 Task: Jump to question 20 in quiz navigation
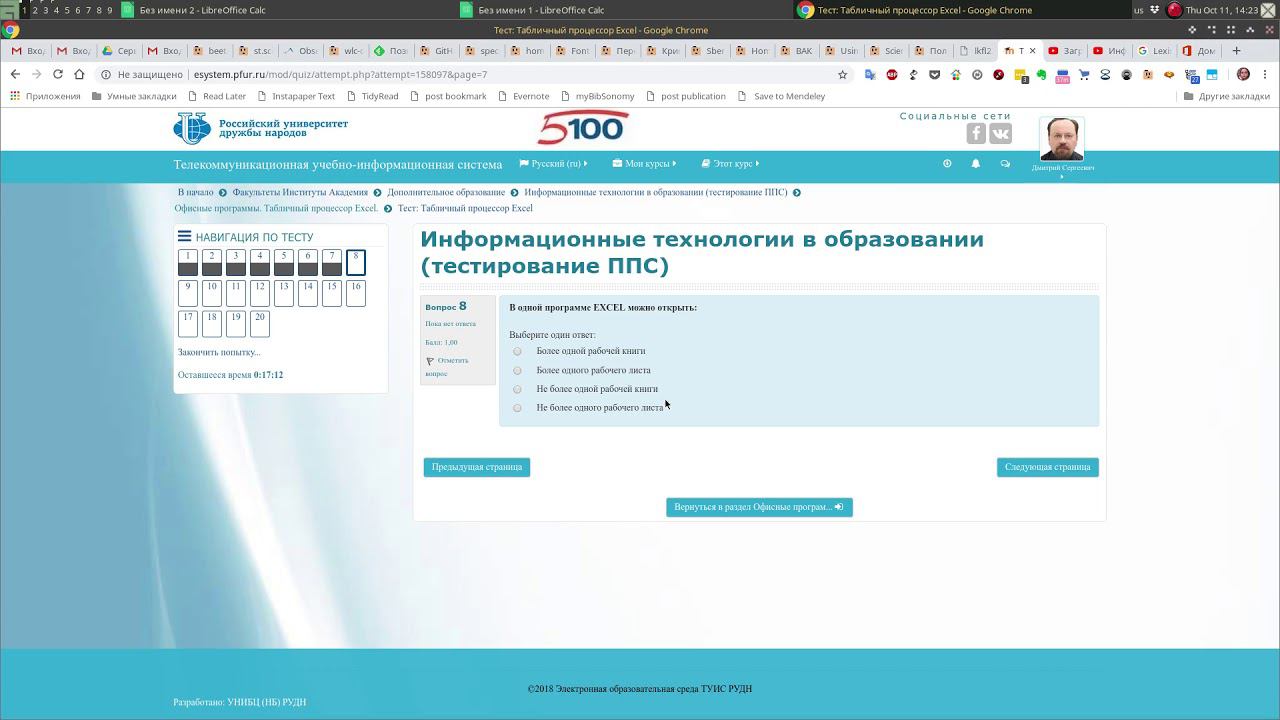(x=260, y=323)
